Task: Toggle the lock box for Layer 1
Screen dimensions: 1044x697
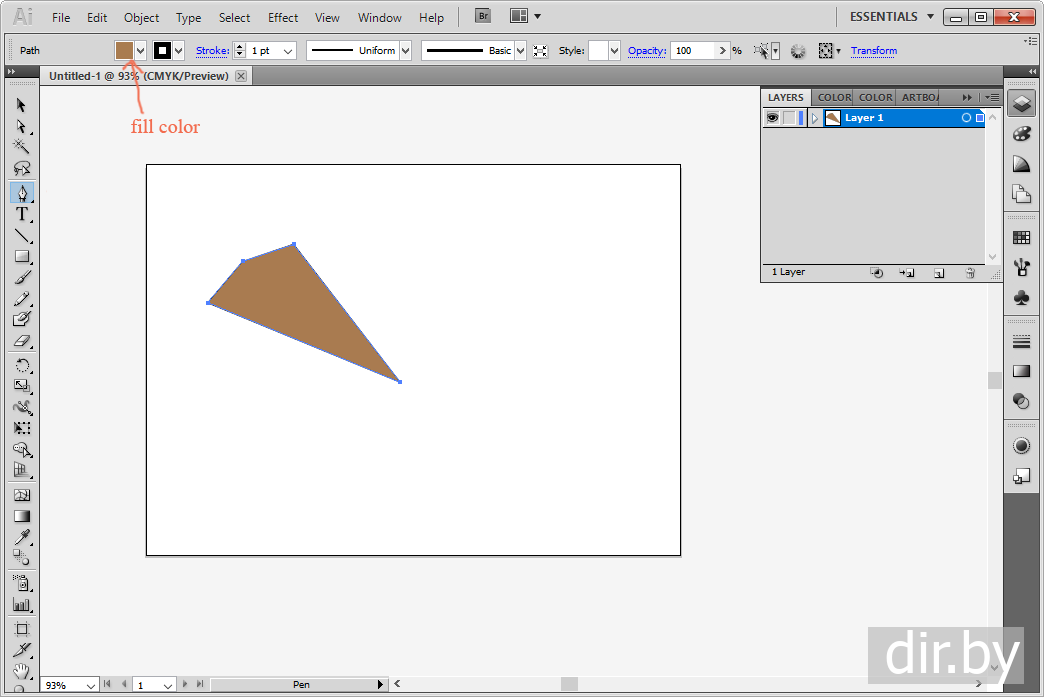Action: coord(790,118)
